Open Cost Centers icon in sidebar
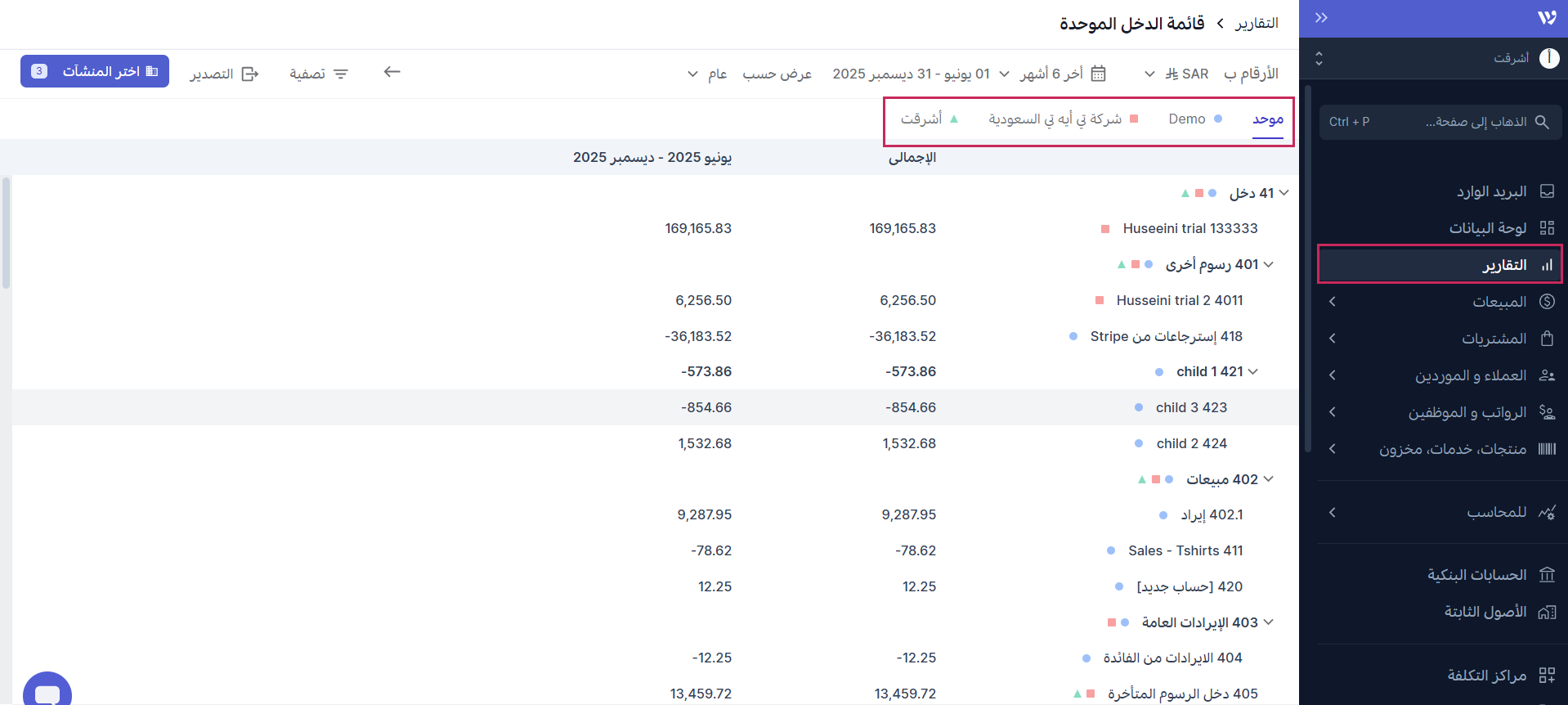This screenshot has width=1568, height=705. pos(1547,675)
